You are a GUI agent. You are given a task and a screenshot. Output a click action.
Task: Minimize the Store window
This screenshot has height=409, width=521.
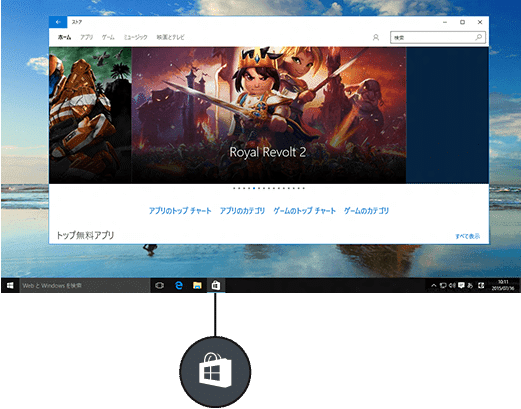445,22
